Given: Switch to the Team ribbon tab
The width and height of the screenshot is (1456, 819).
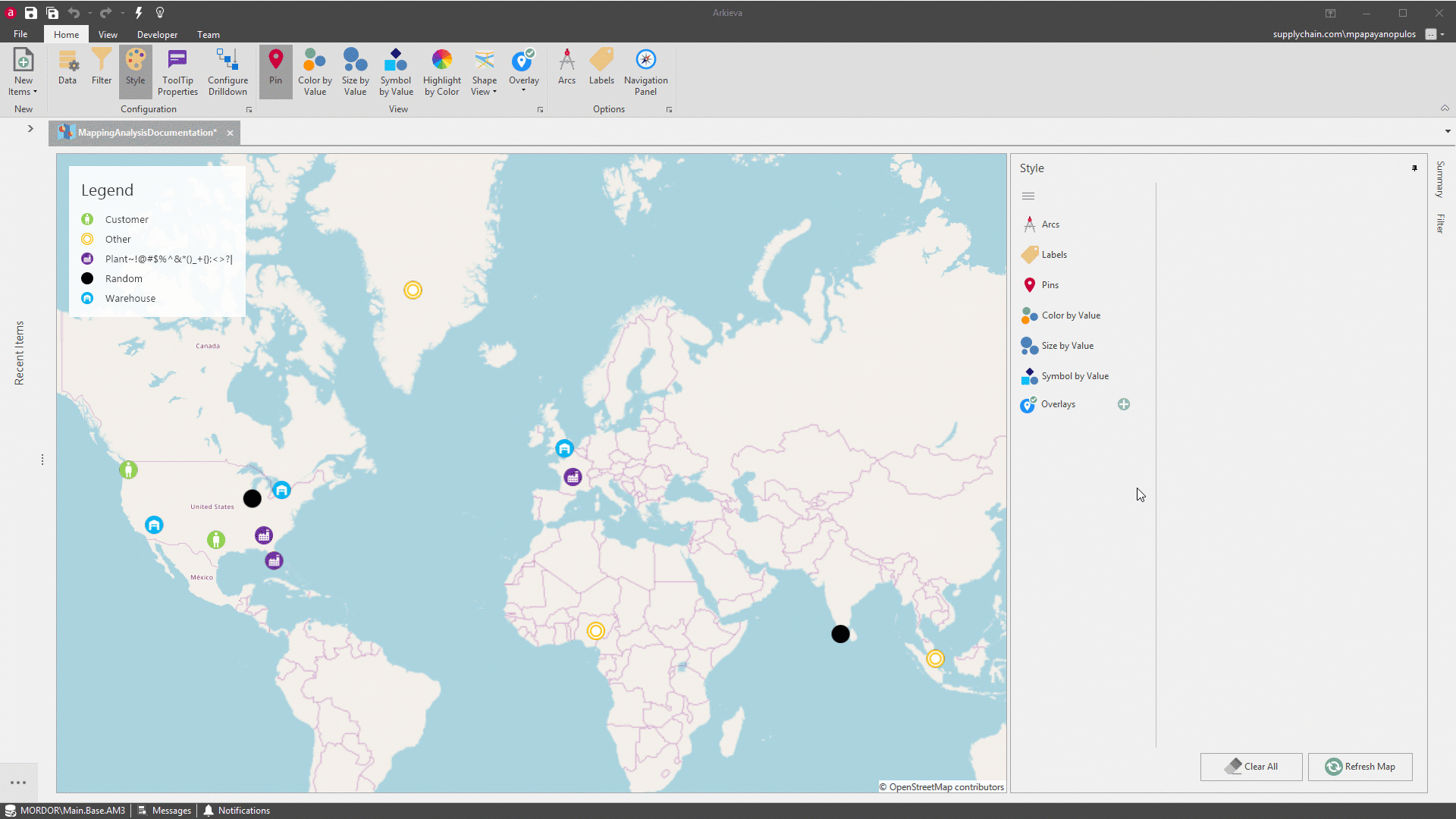Looking at the screenshot, I should click(x=208, y=34).
